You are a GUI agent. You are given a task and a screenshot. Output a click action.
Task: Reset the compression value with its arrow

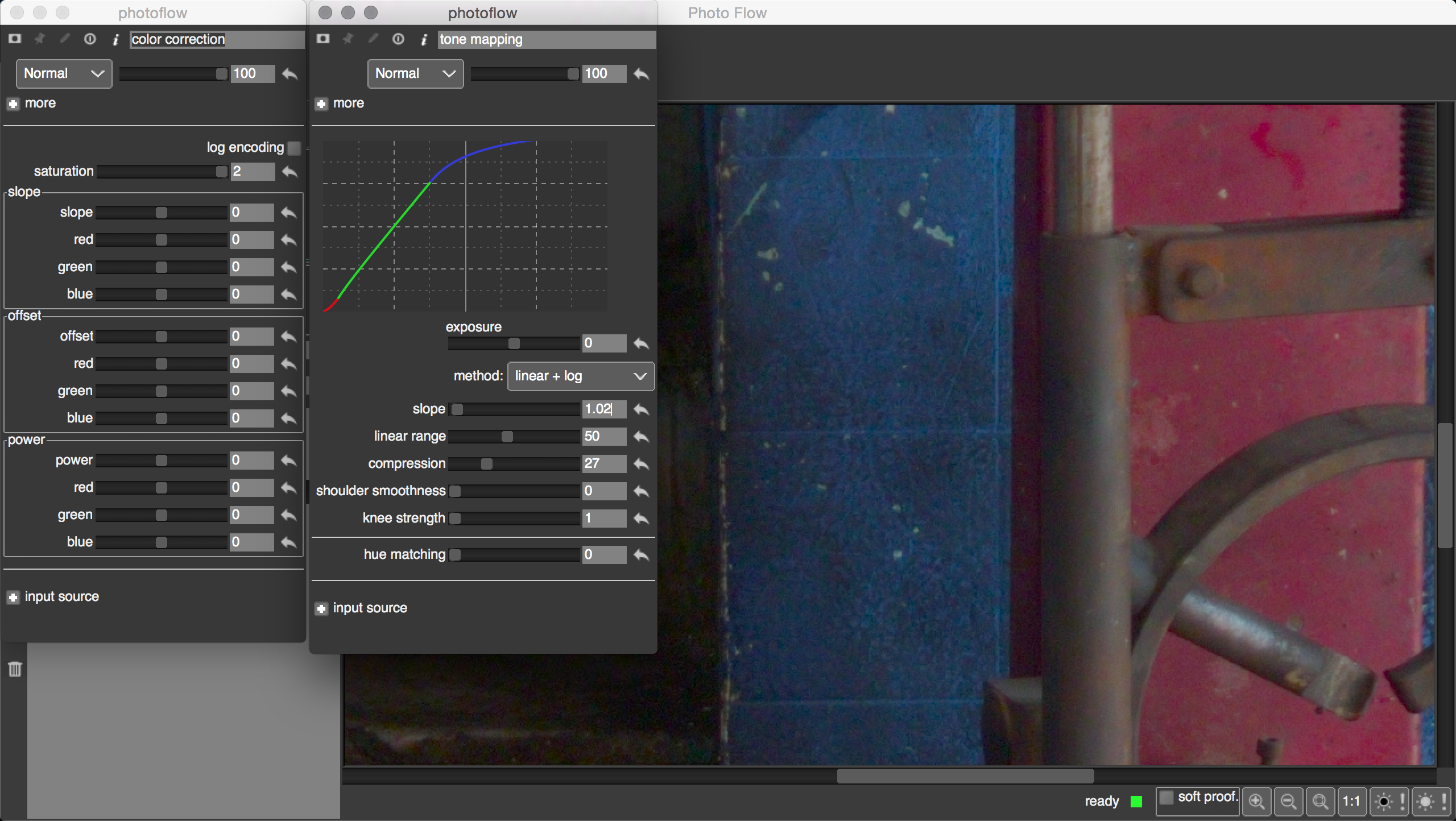click(x=641, y=464)
